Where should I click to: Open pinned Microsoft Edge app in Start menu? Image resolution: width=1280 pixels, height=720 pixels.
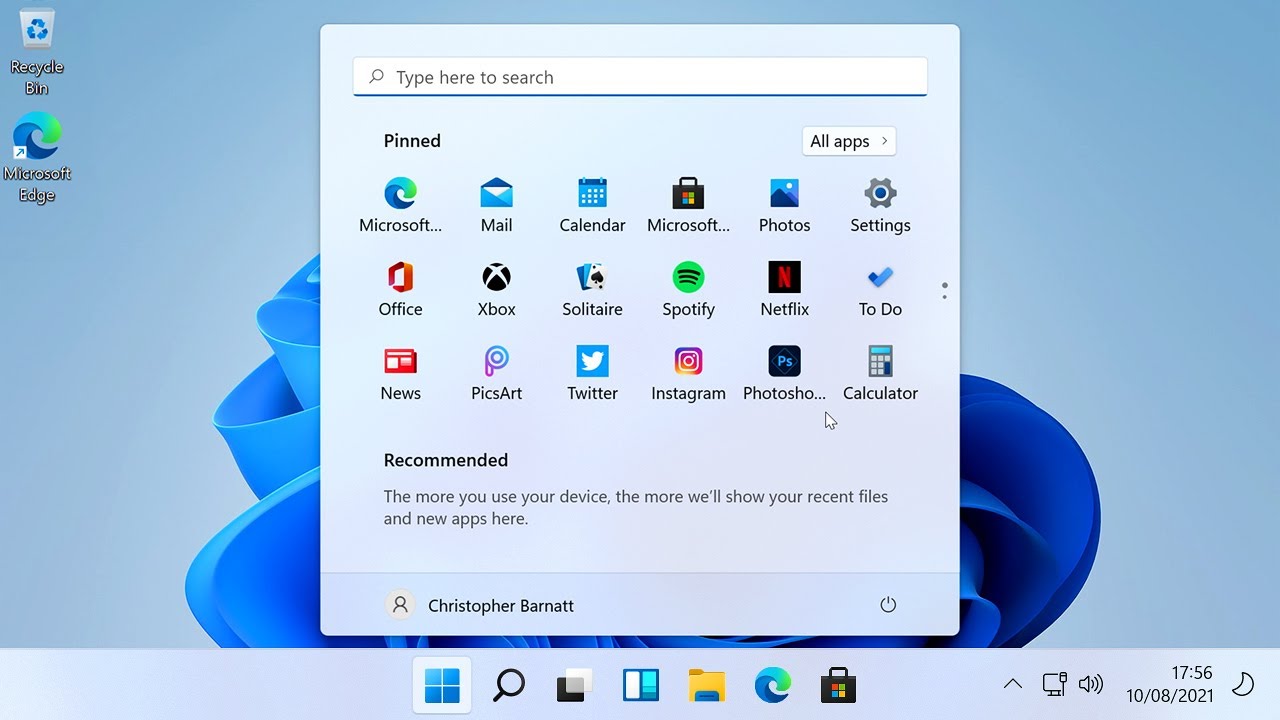pyautogui.click(x=400, y=206)
